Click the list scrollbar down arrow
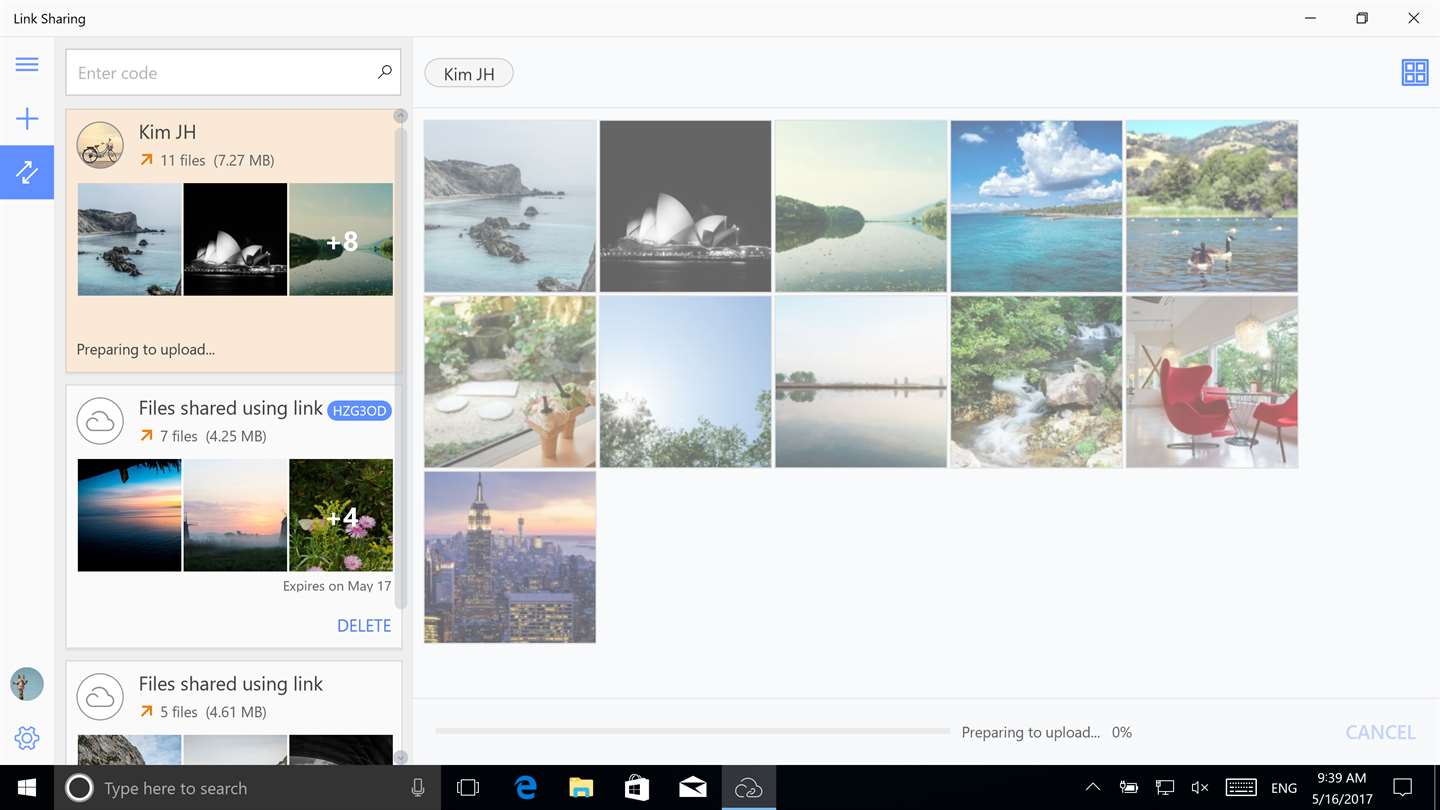 coord(400,758)
